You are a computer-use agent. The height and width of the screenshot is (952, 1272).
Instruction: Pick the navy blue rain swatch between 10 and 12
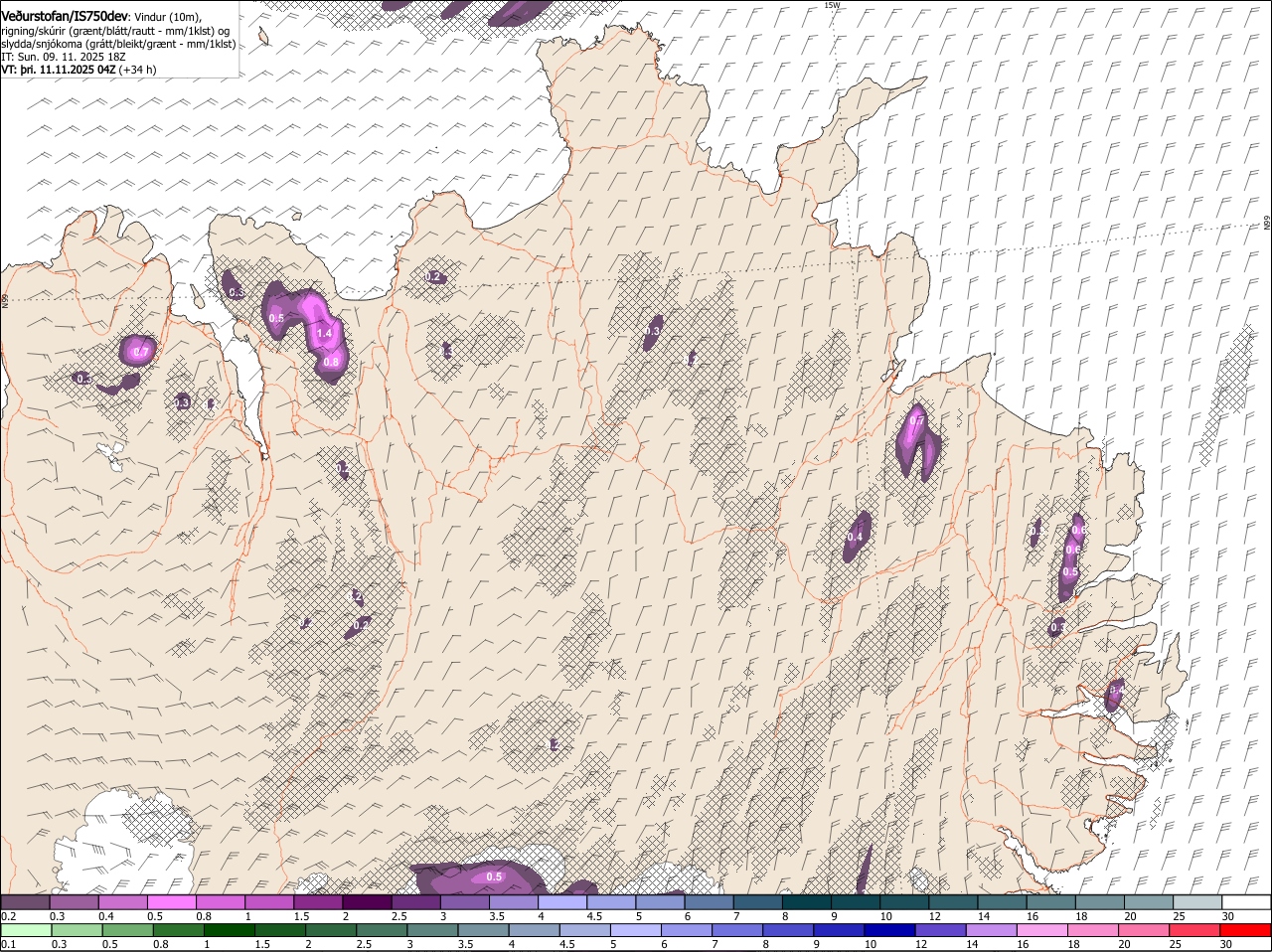(889, 930)
